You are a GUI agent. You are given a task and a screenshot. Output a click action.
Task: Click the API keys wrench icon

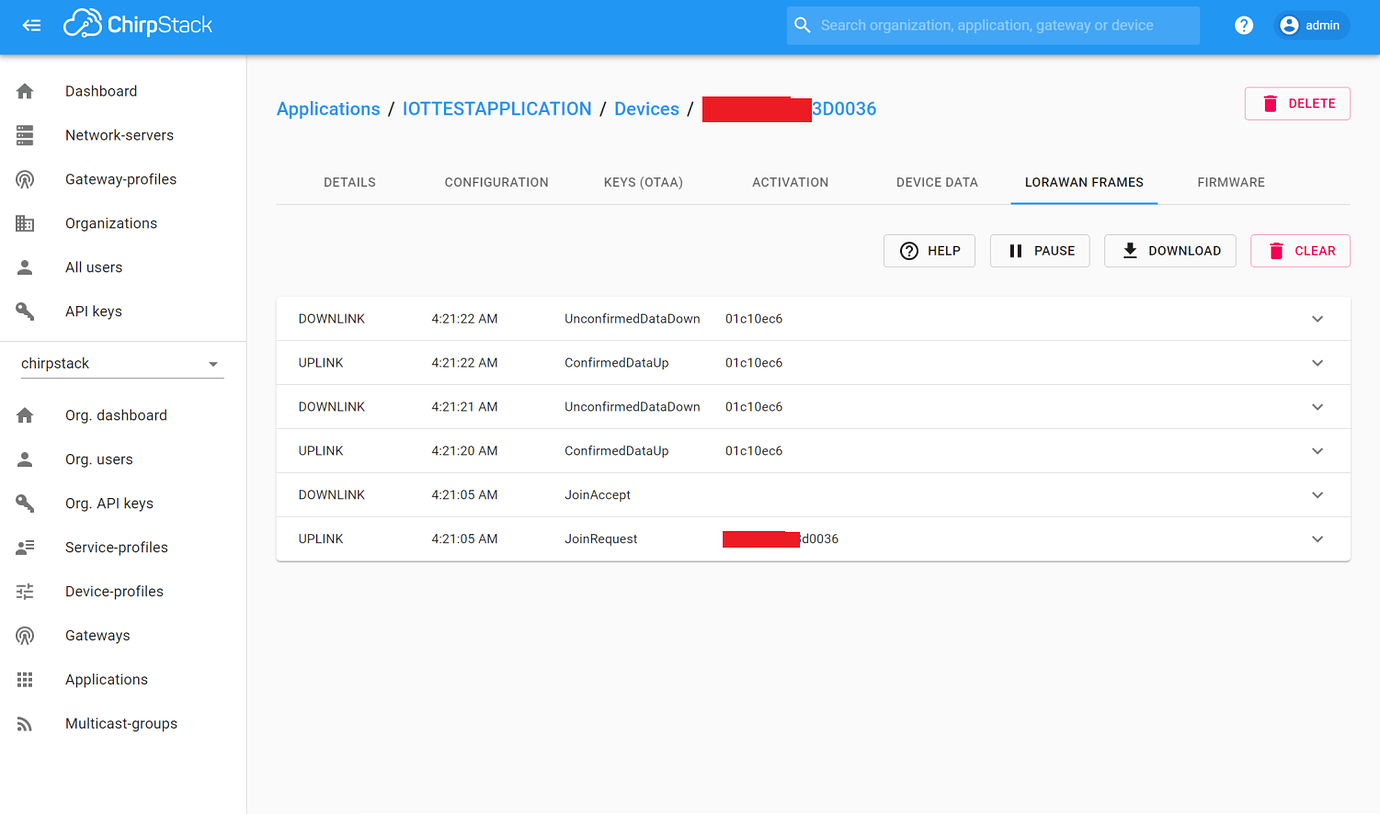pos(25,311)
